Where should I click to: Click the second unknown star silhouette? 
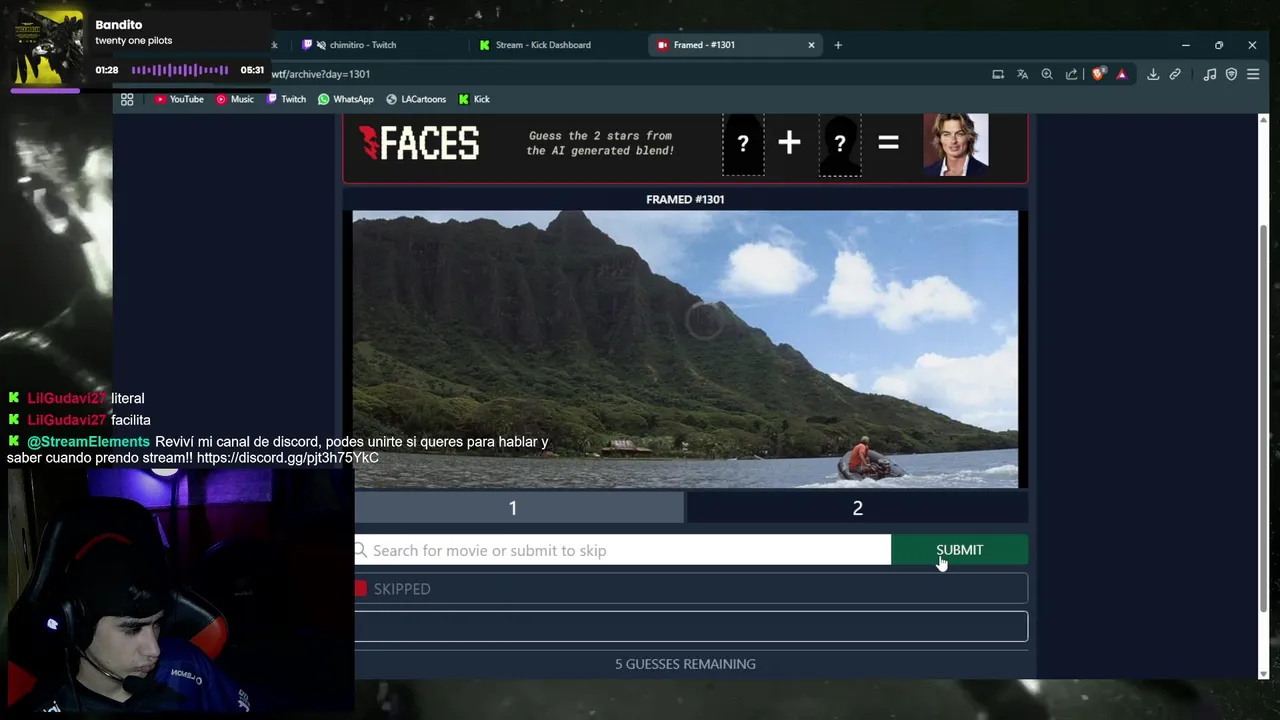click(x=840, y=144)
